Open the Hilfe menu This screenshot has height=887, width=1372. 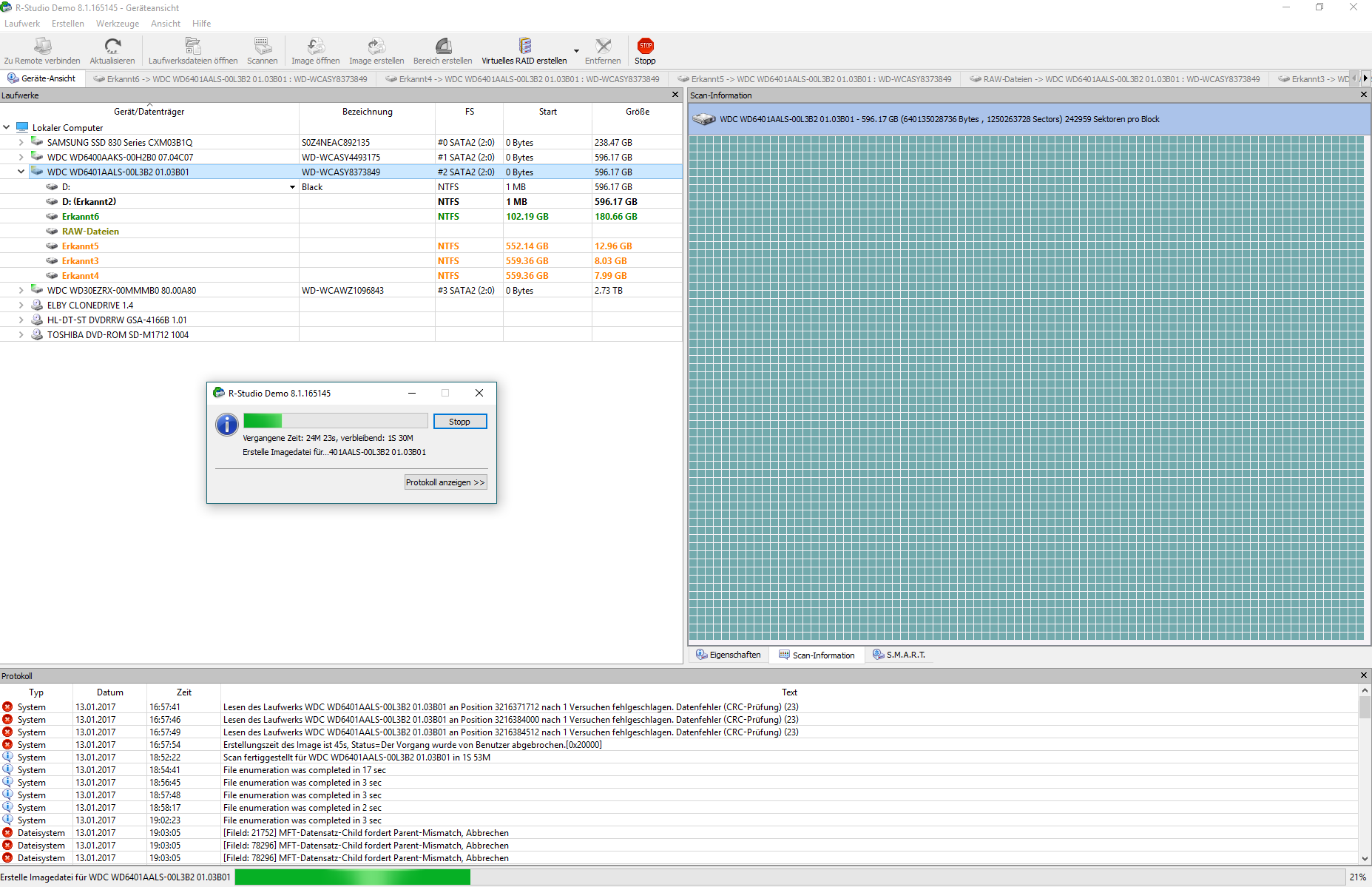coord(202,24)
